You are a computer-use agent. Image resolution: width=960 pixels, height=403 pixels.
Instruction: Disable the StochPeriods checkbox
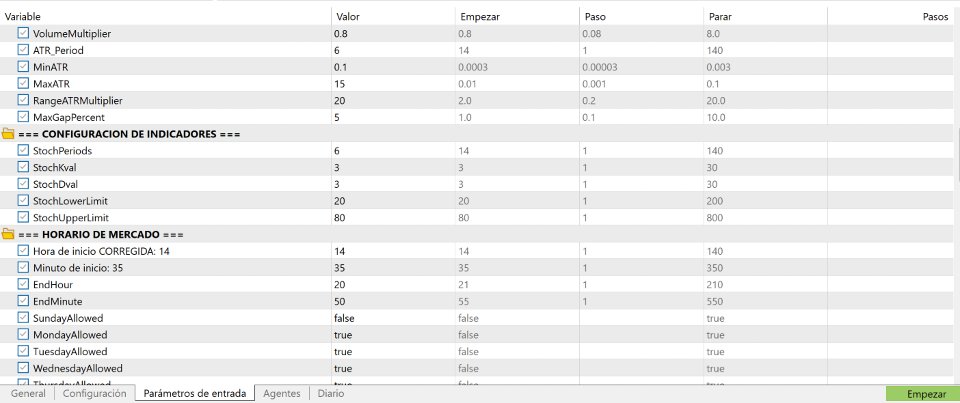coord(24,150)
